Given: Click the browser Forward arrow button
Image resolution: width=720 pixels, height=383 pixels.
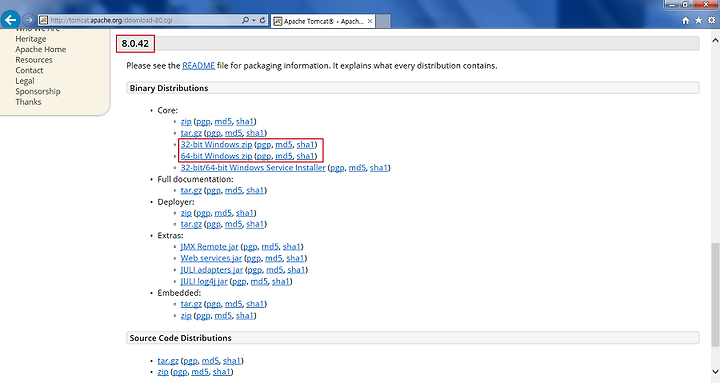Looking at the screenshot, I should pyautogui.click(x=28, y=20).
